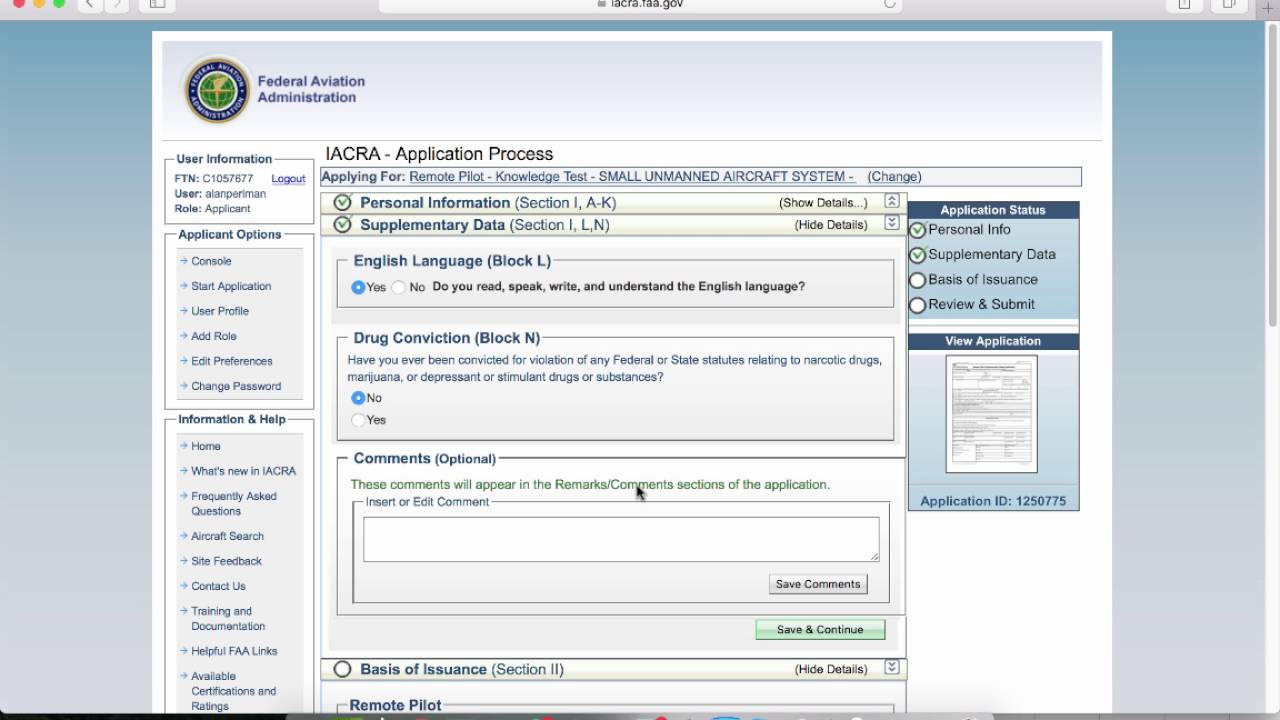Viewport: 1280px width, 720px height.
Task: Click the Logout link
Action: click(288, 179)
